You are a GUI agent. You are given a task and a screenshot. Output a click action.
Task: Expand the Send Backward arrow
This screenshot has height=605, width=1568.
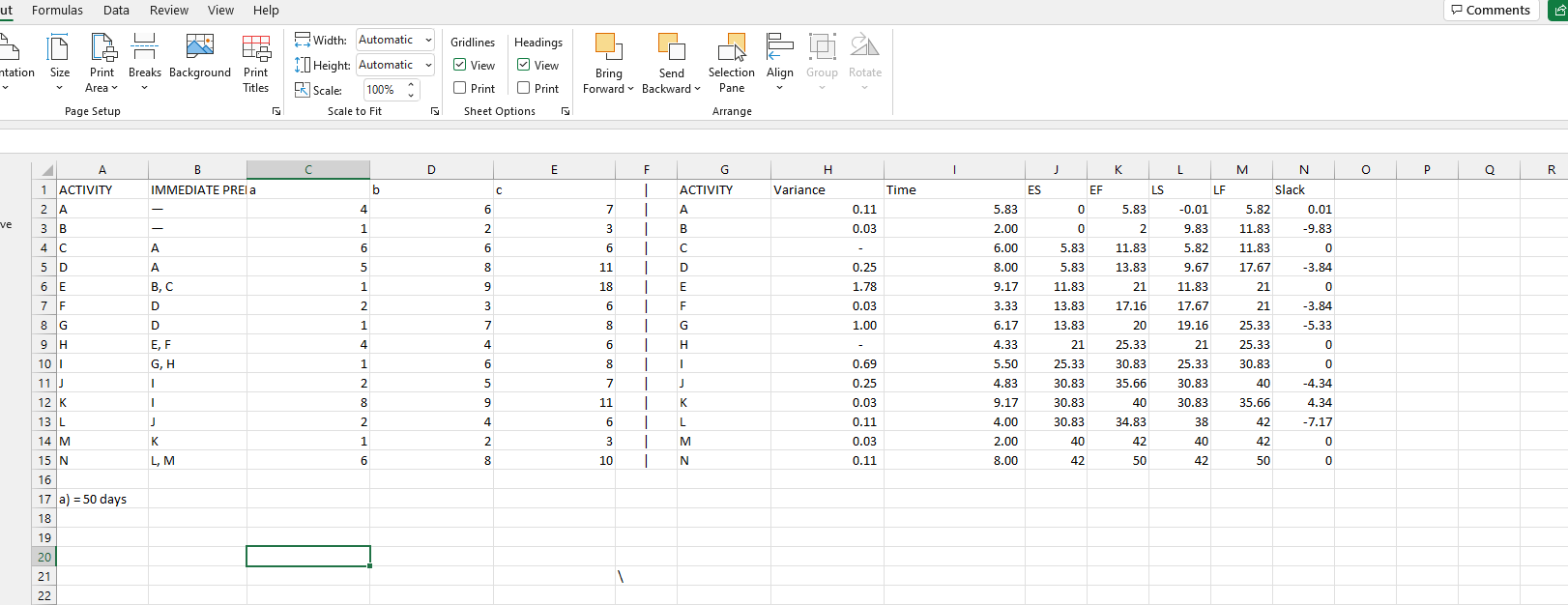pos(697,89)
